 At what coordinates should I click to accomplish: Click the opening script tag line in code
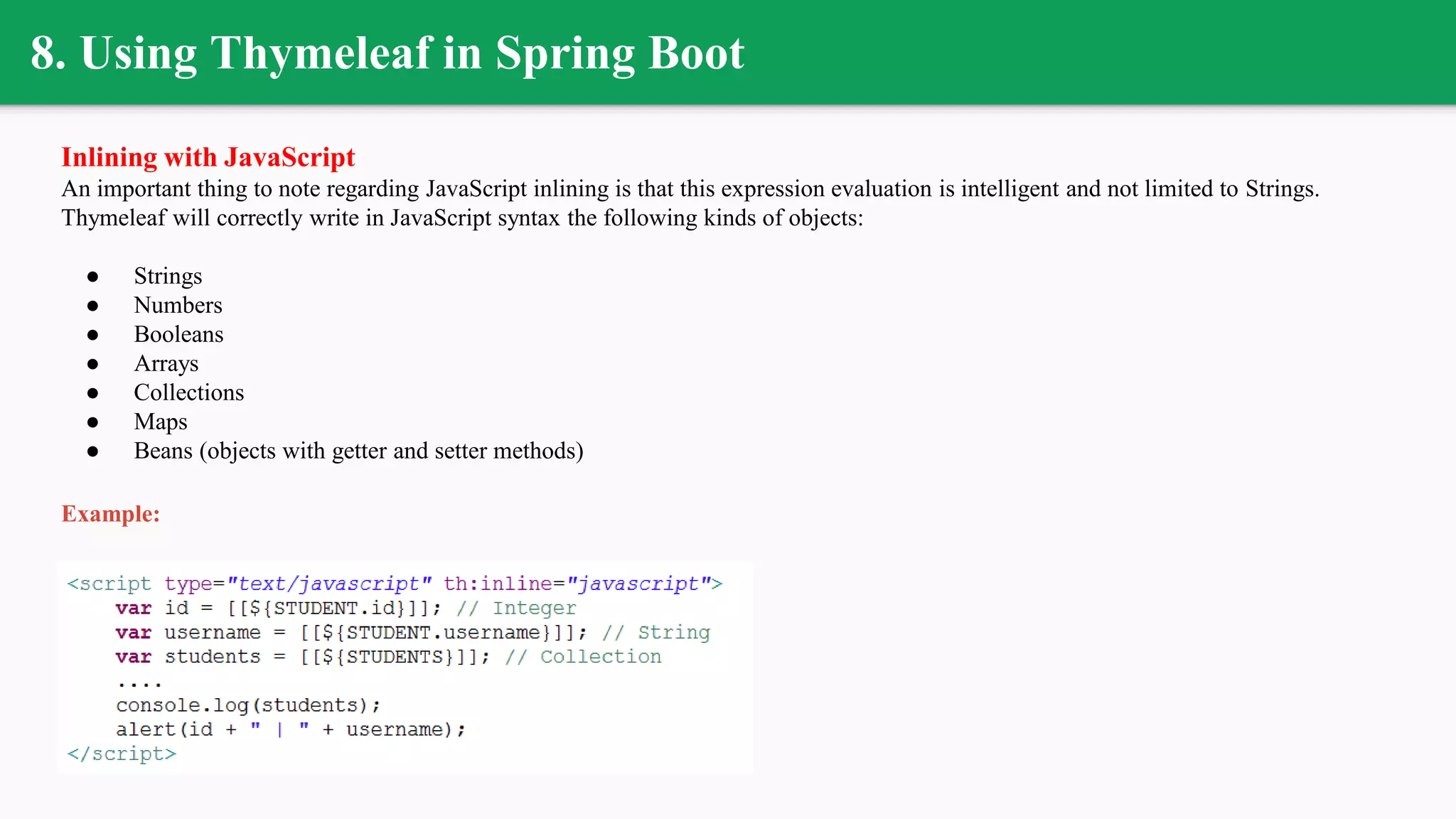click(395, 584)
